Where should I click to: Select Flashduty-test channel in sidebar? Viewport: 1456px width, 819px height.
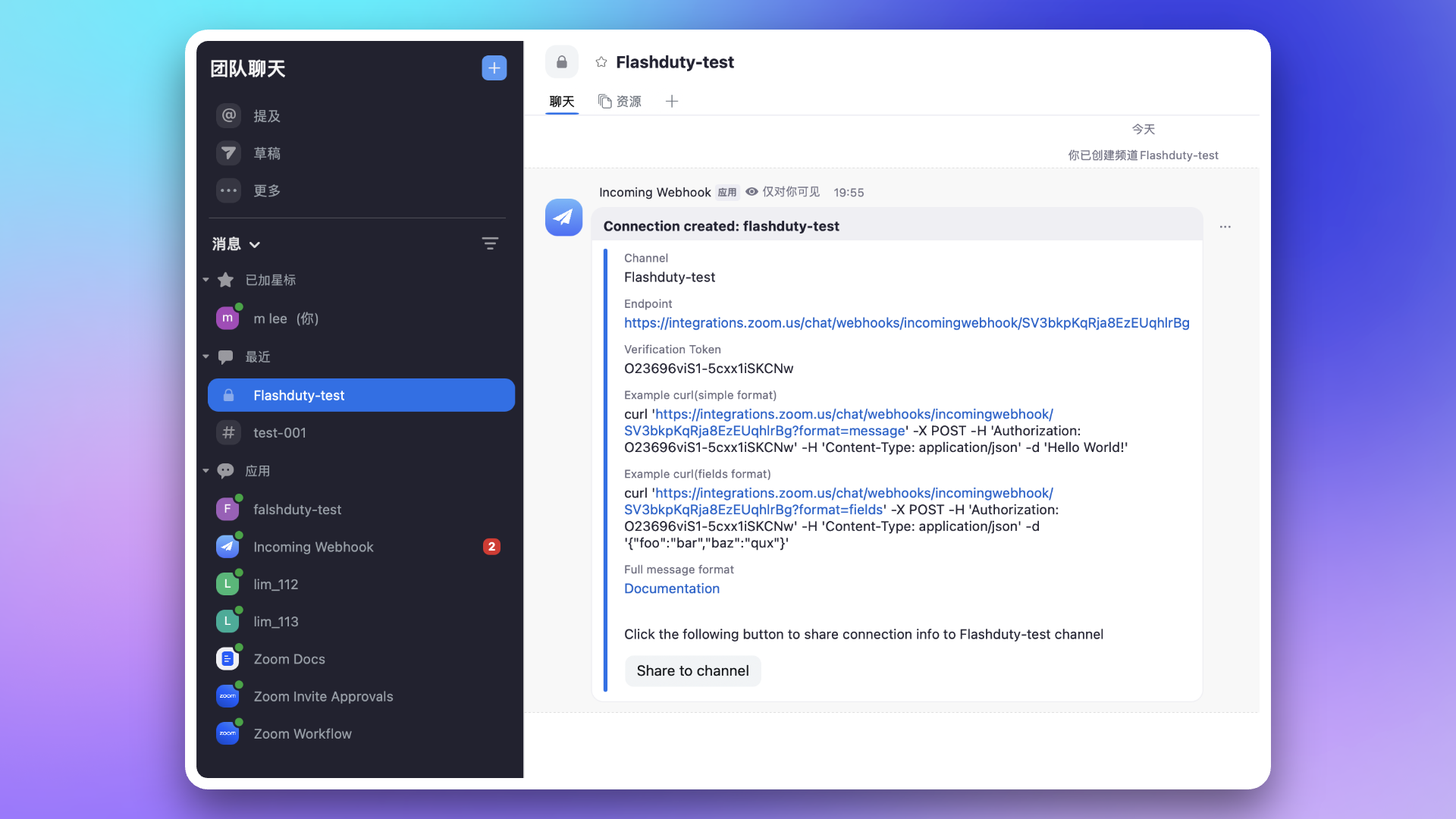click(x=361, y=395)
